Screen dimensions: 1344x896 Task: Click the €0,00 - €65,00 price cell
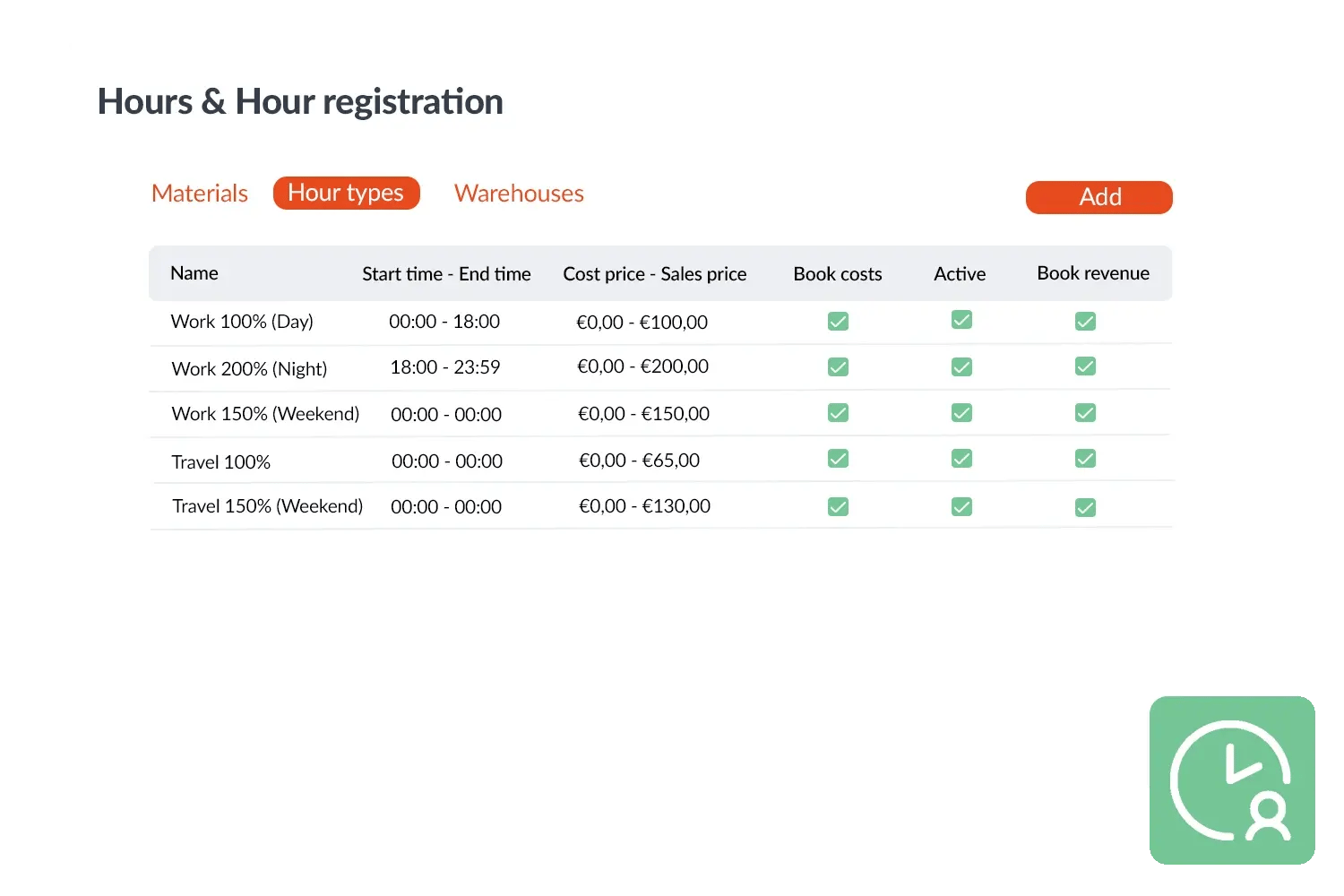(x=639, y=461)
